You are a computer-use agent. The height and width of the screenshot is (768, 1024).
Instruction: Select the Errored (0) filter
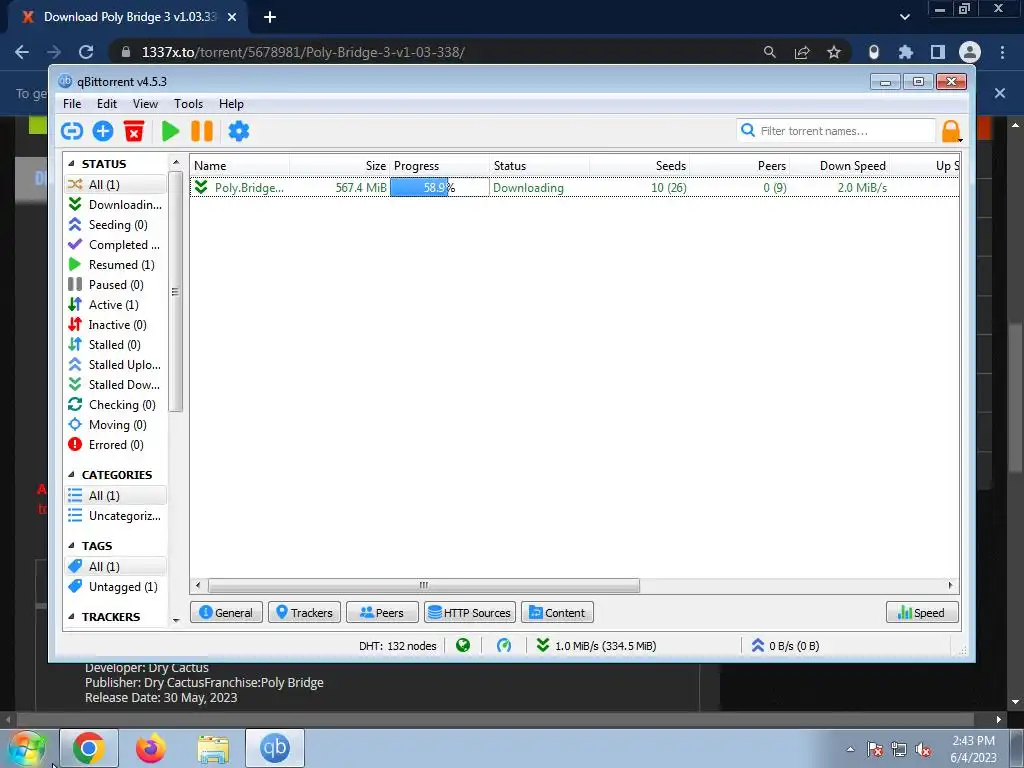point(115,445)
